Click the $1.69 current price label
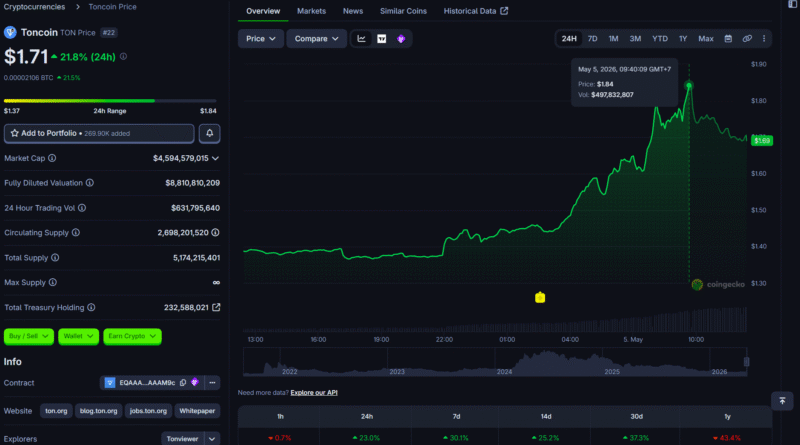This screenshot has width=800, height=445. pyautogui.click(x=762, y=140)
